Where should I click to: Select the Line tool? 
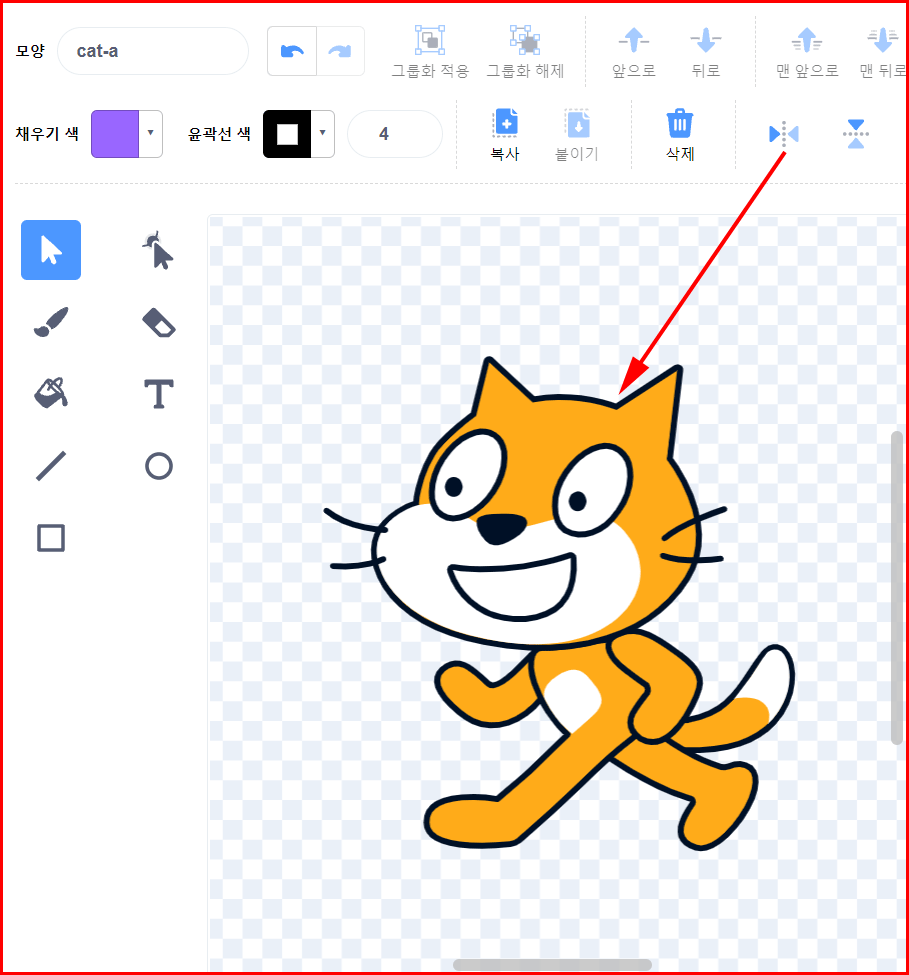coord(51,466)
